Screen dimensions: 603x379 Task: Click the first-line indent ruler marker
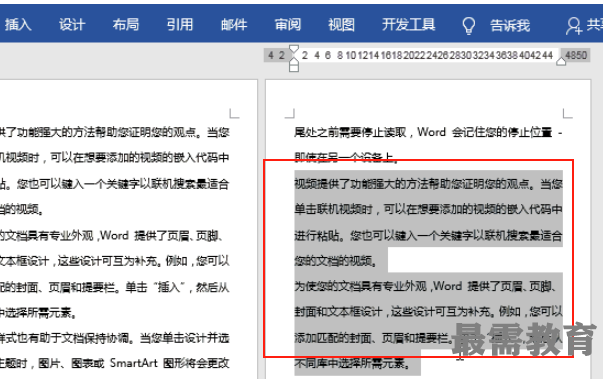pos(294,49)
